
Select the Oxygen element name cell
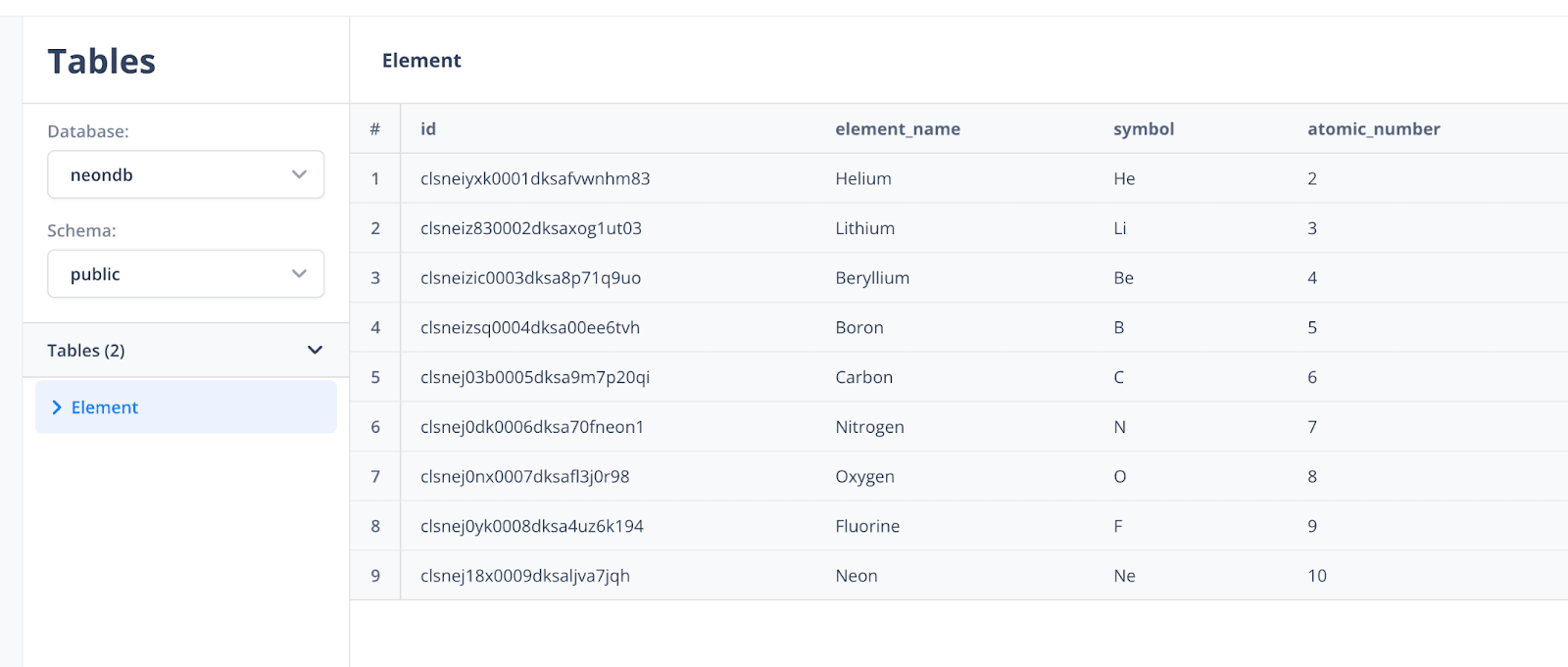tap(864, 477)
